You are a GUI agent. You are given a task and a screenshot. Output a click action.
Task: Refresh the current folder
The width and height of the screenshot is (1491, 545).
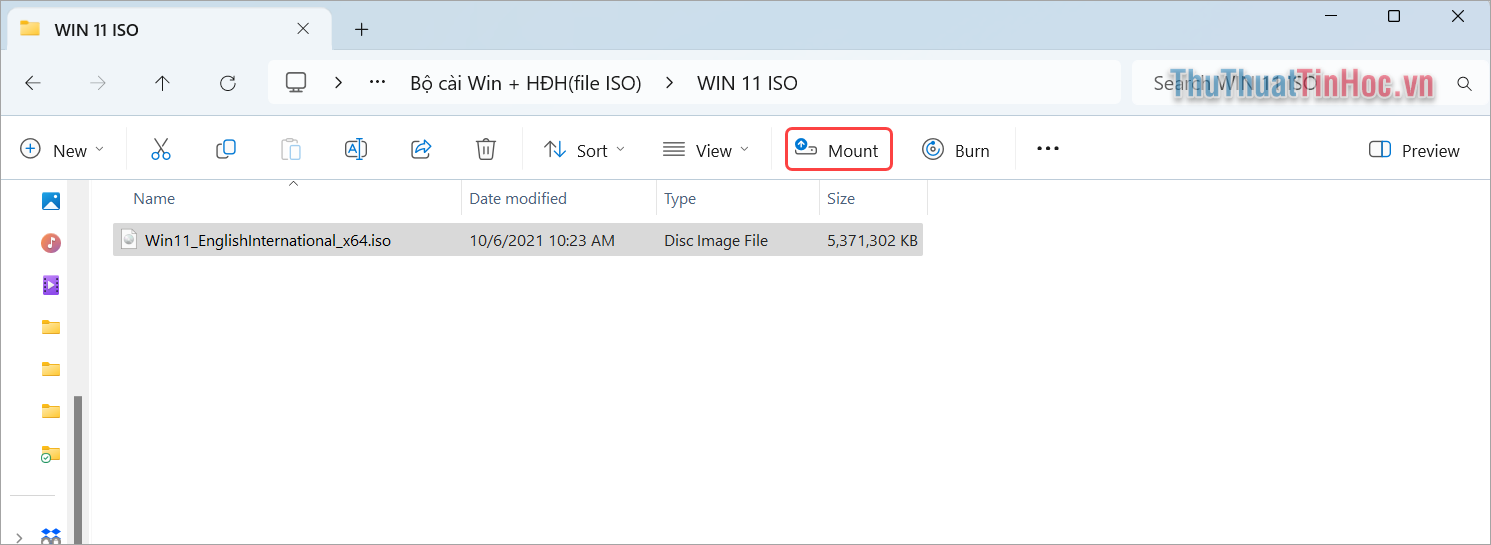click(228, 83)
